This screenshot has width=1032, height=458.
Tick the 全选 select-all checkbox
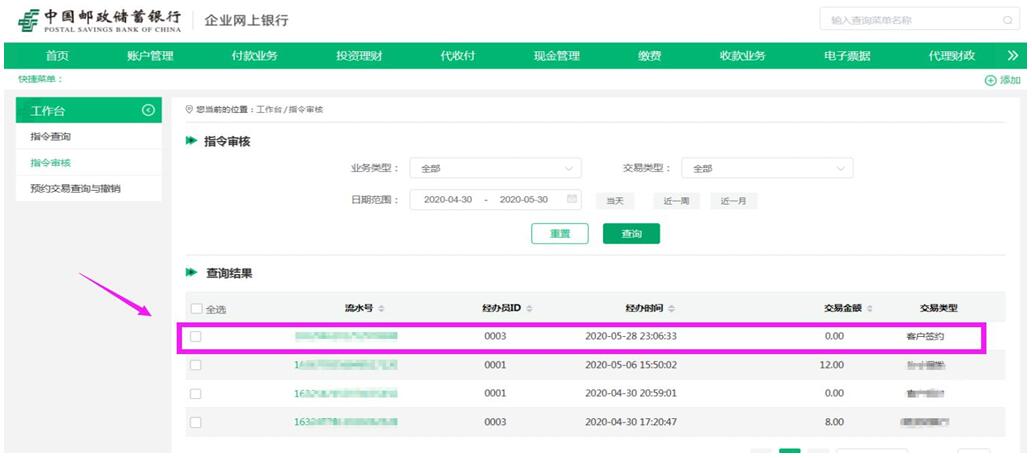click(x=196, y=308)
